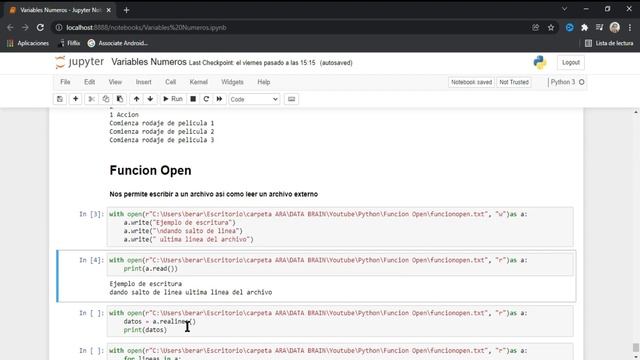The height and width of the screenshot is (360, 640).
Task: Click the Jupyter logo
Action: point(80,62)
